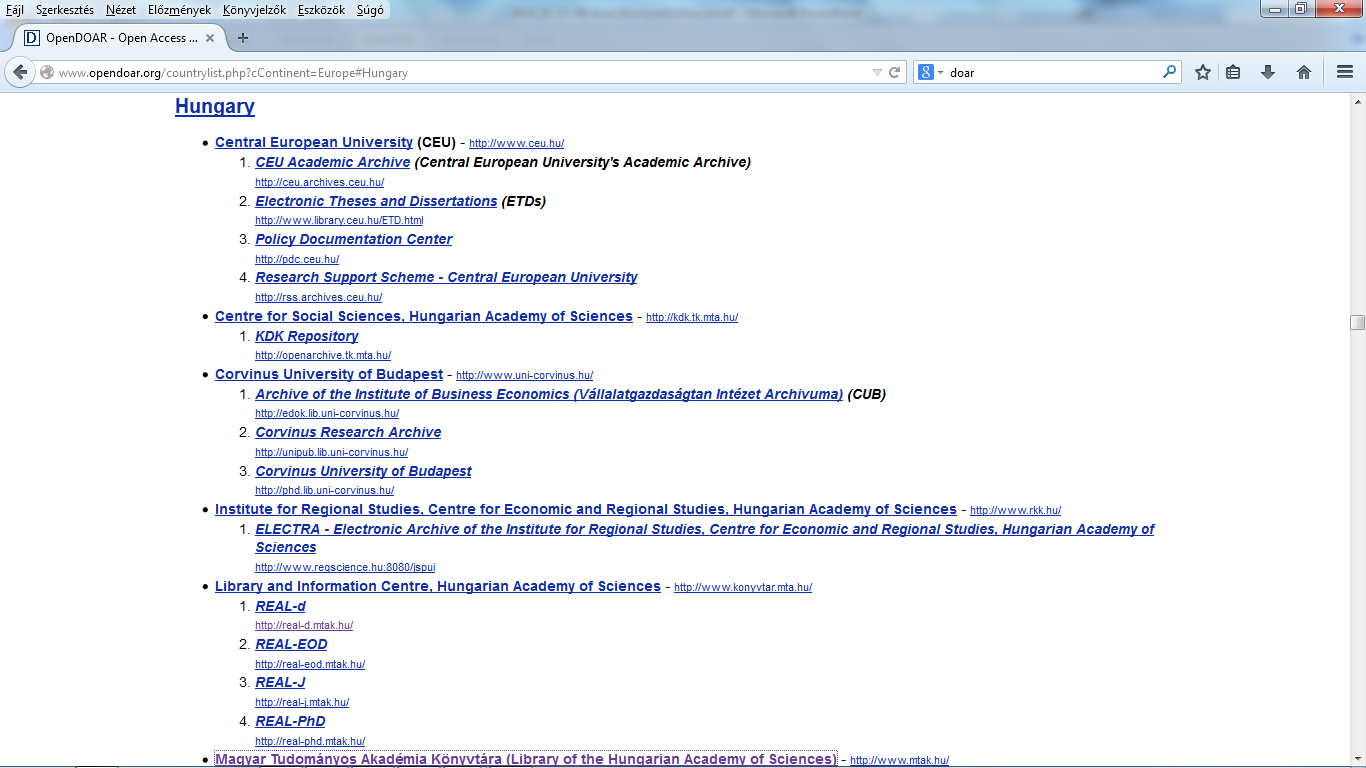Image resolution: width=1366 pixels, height=768 pixels.
Task: Click the scrollbar down arrow
Action: pos(1357,760)
